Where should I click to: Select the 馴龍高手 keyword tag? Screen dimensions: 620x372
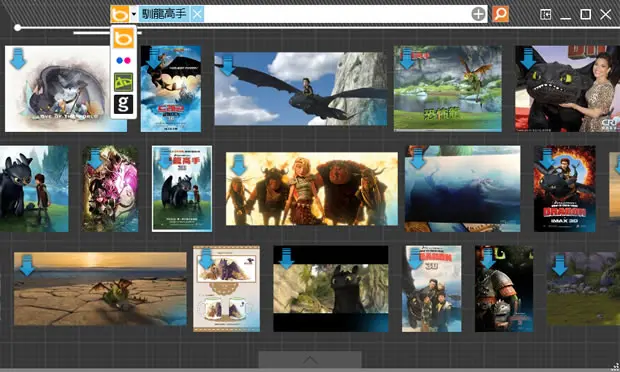(164, 14)
